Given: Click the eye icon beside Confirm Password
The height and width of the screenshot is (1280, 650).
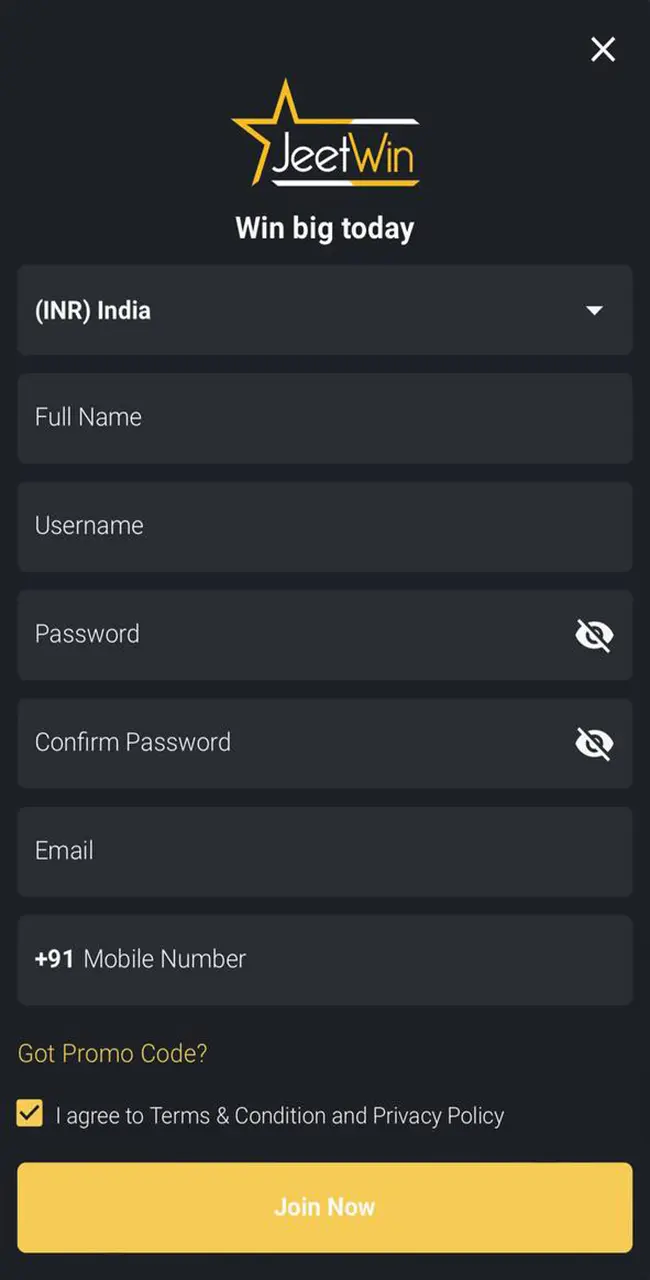Looking at the screenshot, I should 595,743.
